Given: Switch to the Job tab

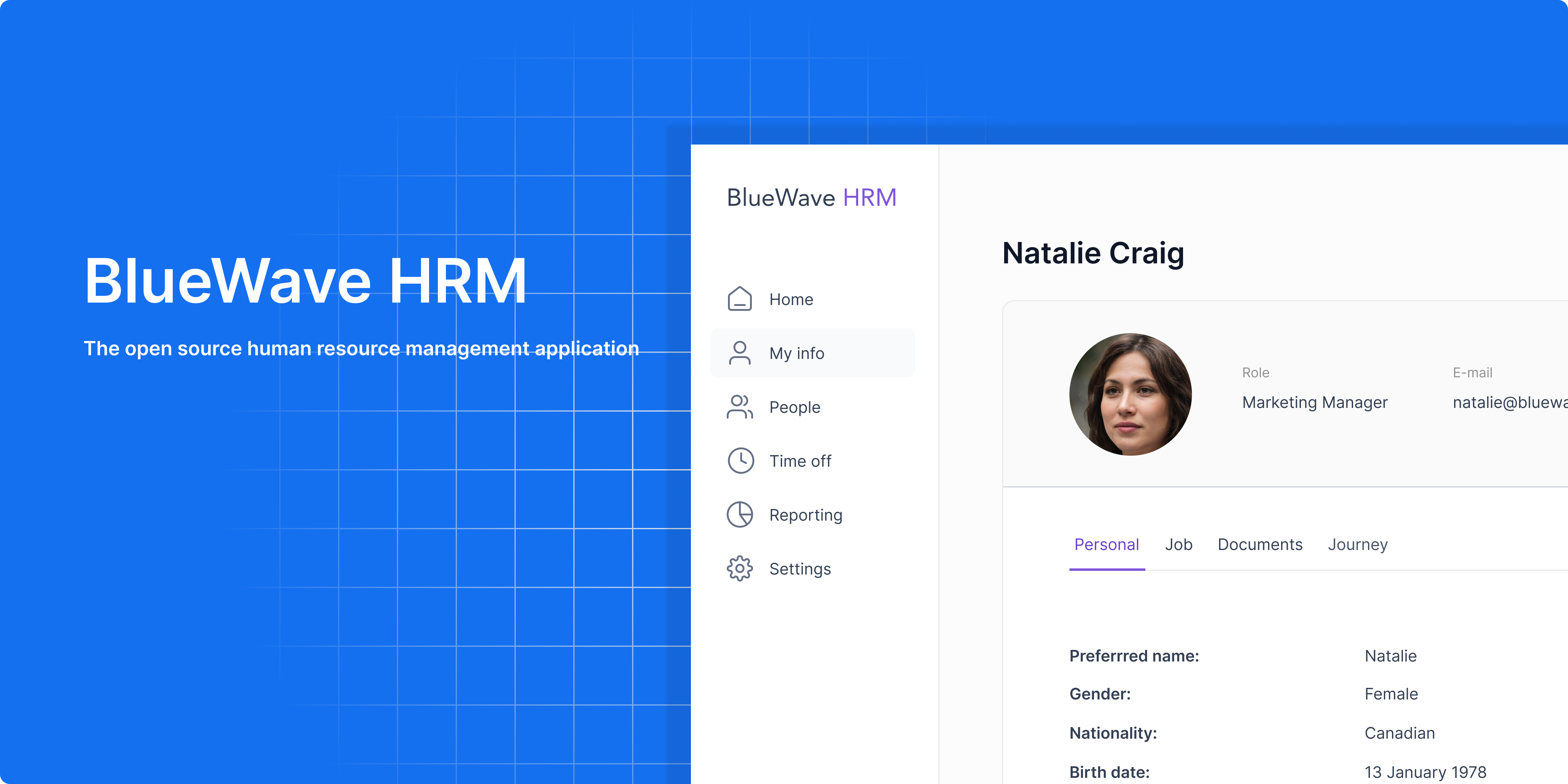Looking at the screenshot, I should 1178,545.
